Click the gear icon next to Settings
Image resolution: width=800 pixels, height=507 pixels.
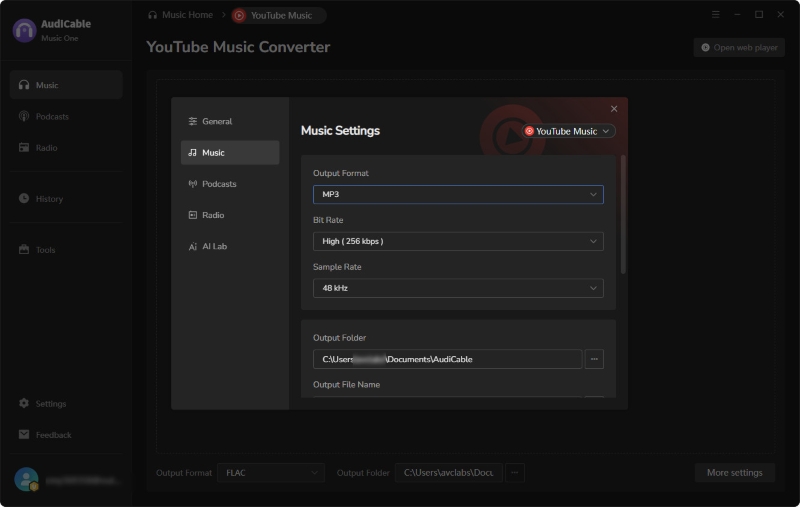tap(24, 403)
